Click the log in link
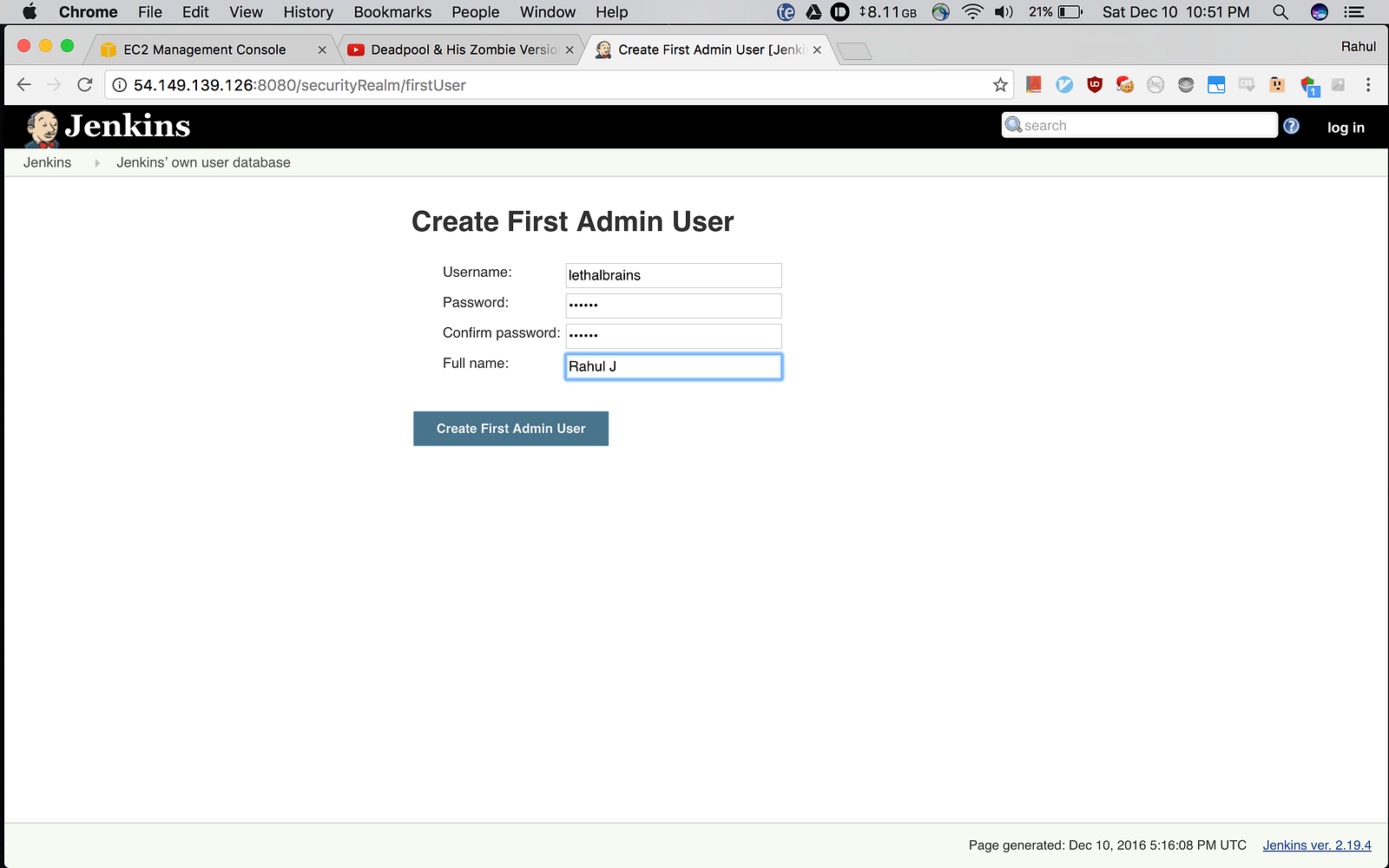The image size is (1389, 868). [1346, 128]
